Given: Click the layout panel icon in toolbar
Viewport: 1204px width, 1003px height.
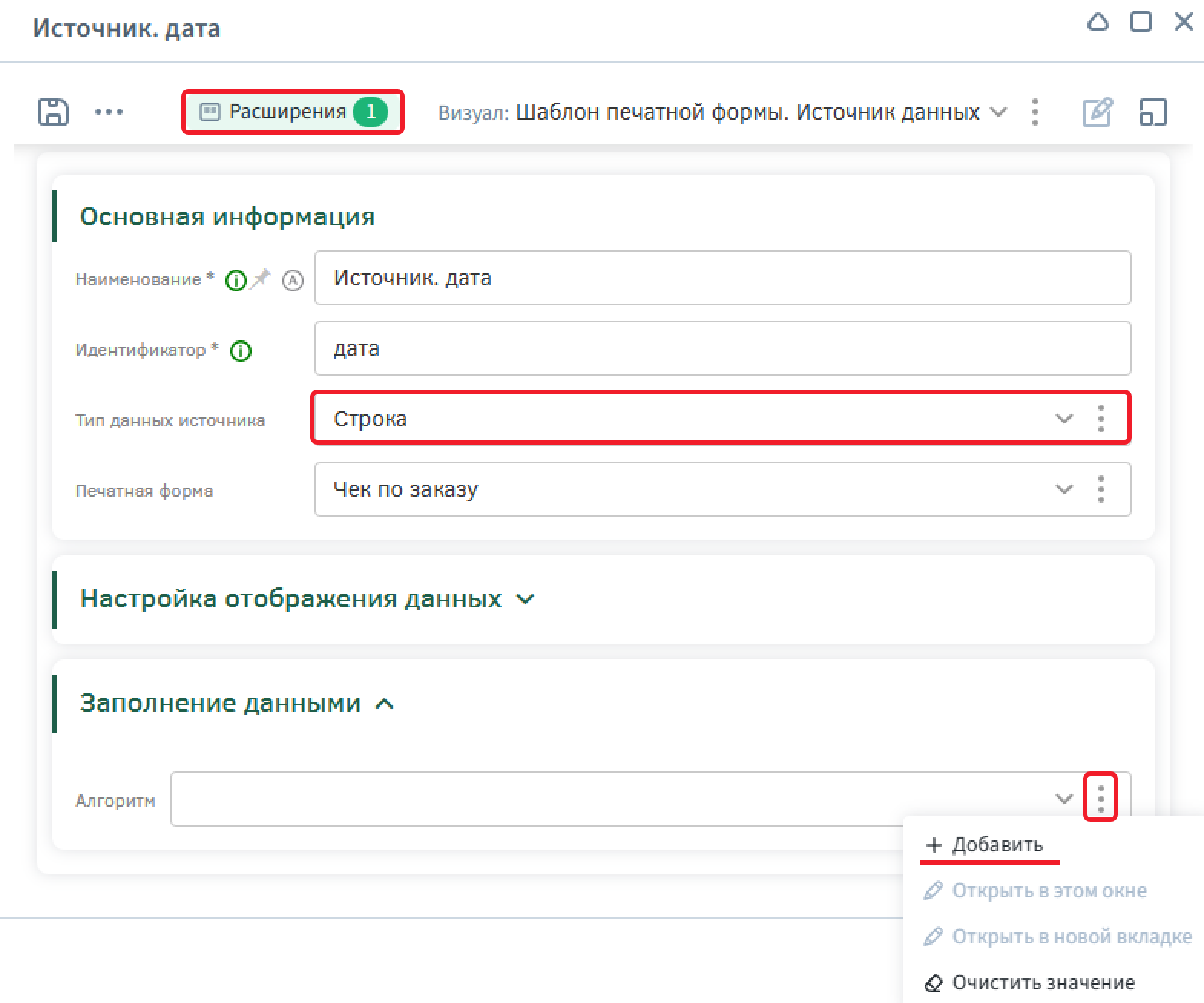Looking at the screenshot, I should pyautogui.click(x=1153, y=112).
